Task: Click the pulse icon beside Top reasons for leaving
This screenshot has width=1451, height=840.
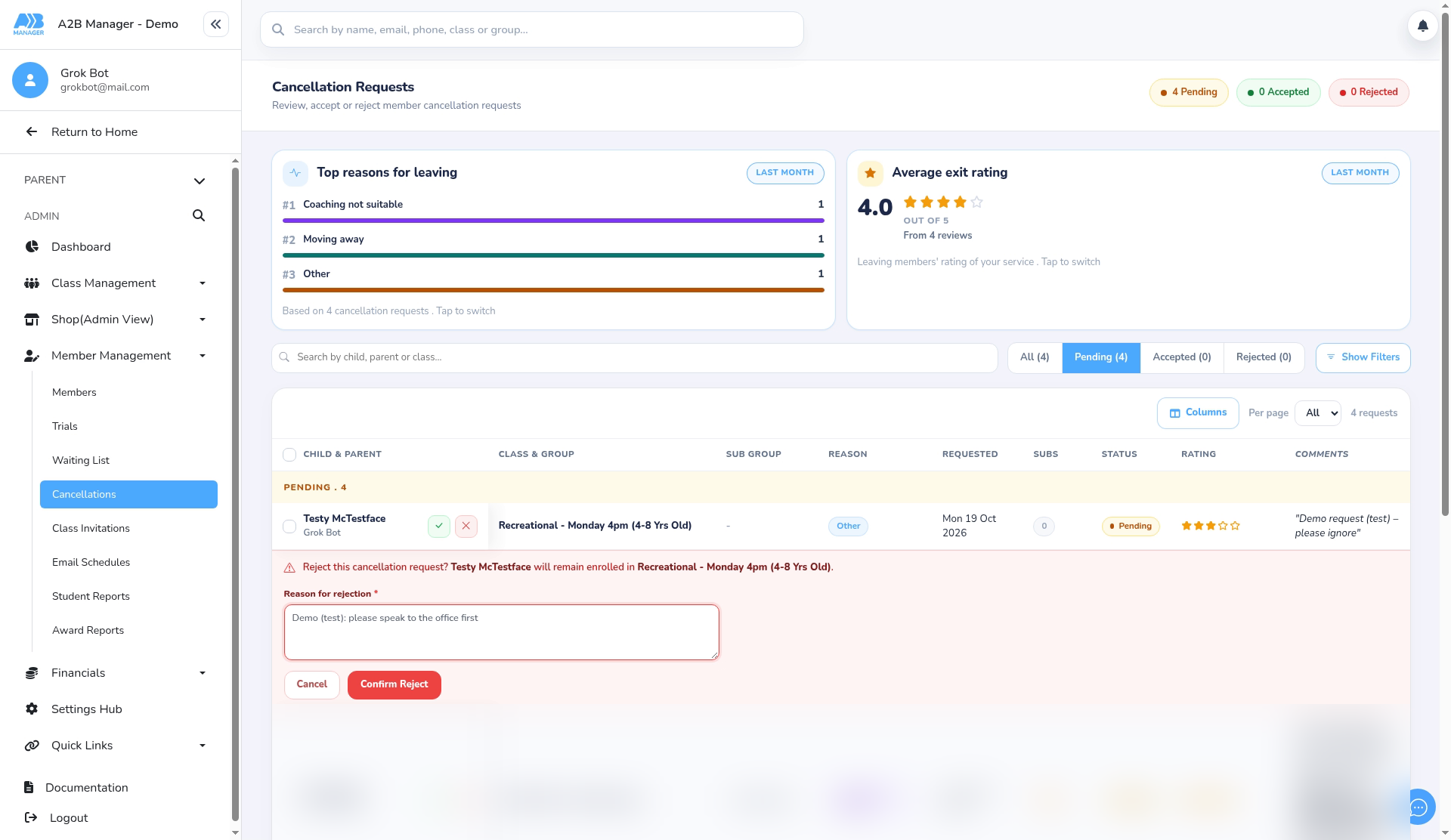Action: (295, 173)
